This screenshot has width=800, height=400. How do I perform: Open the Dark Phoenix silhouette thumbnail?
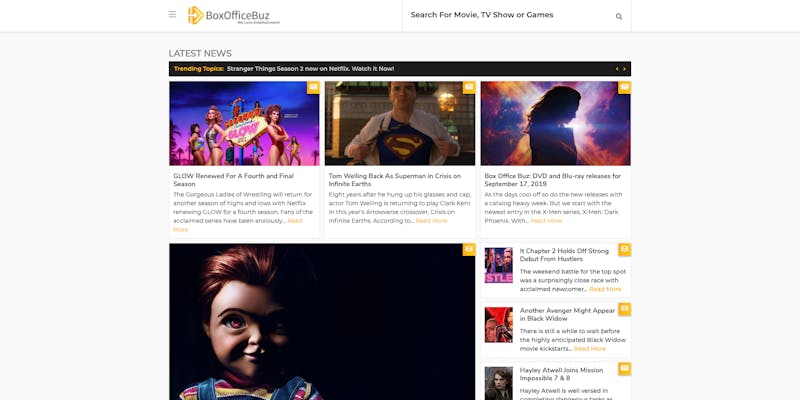556,123
